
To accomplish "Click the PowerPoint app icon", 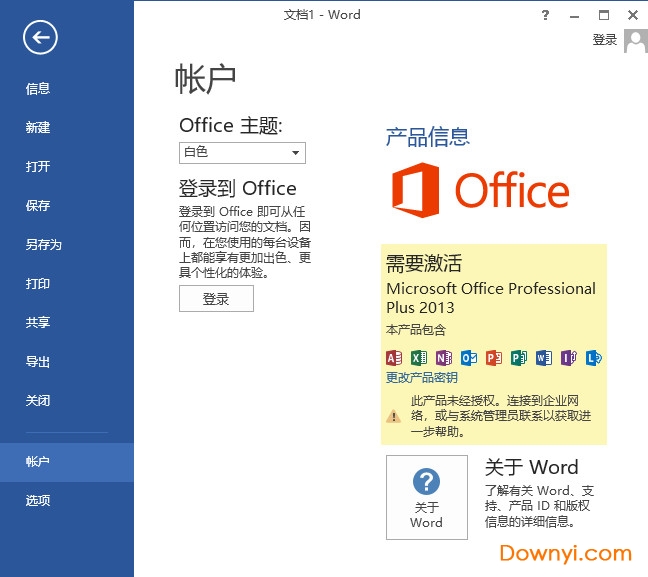I will click(493, 357).
